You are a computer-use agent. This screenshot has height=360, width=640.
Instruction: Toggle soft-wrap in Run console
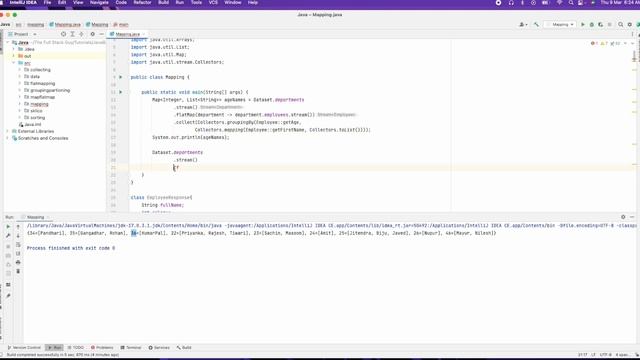(x=18, y=244)
